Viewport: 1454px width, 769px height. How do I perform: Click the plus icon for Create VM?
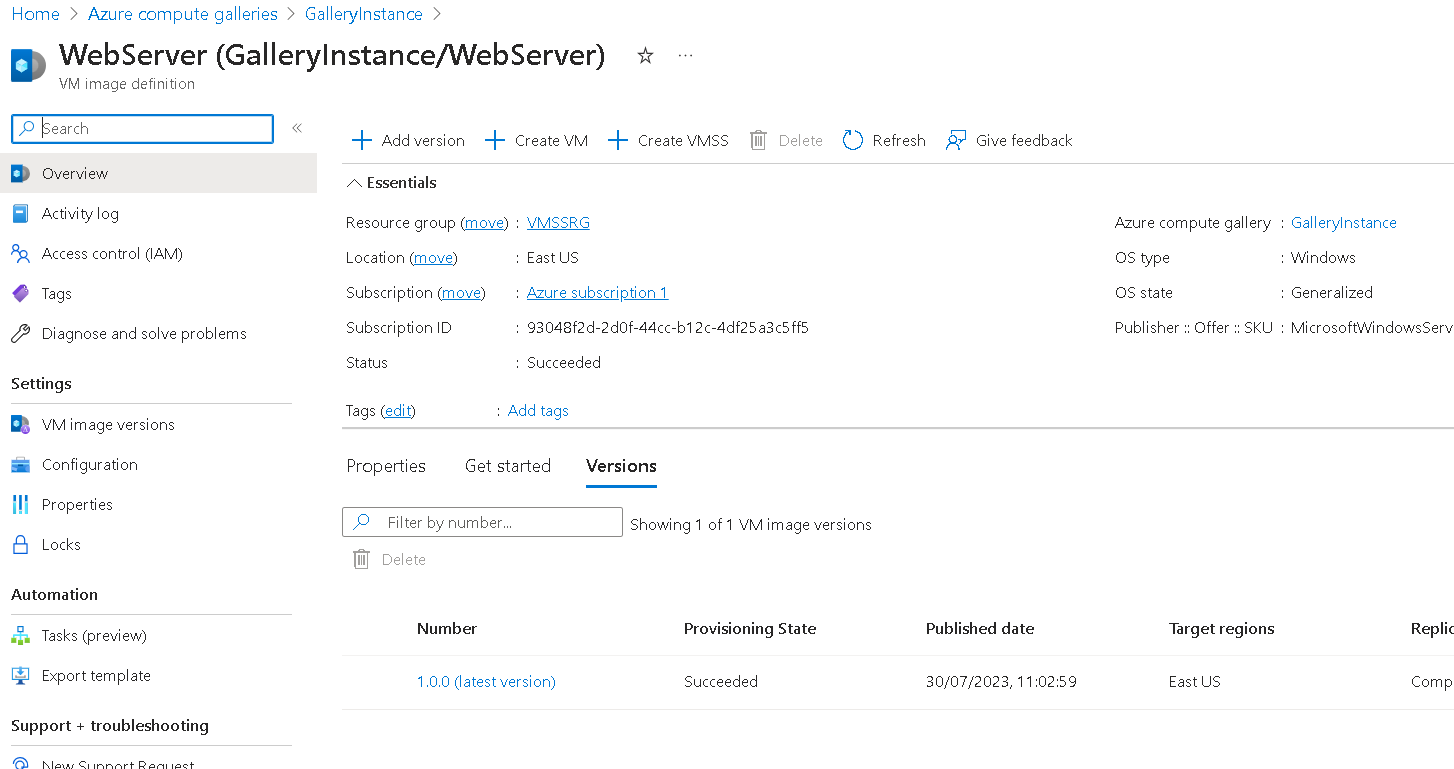[495, 140]
